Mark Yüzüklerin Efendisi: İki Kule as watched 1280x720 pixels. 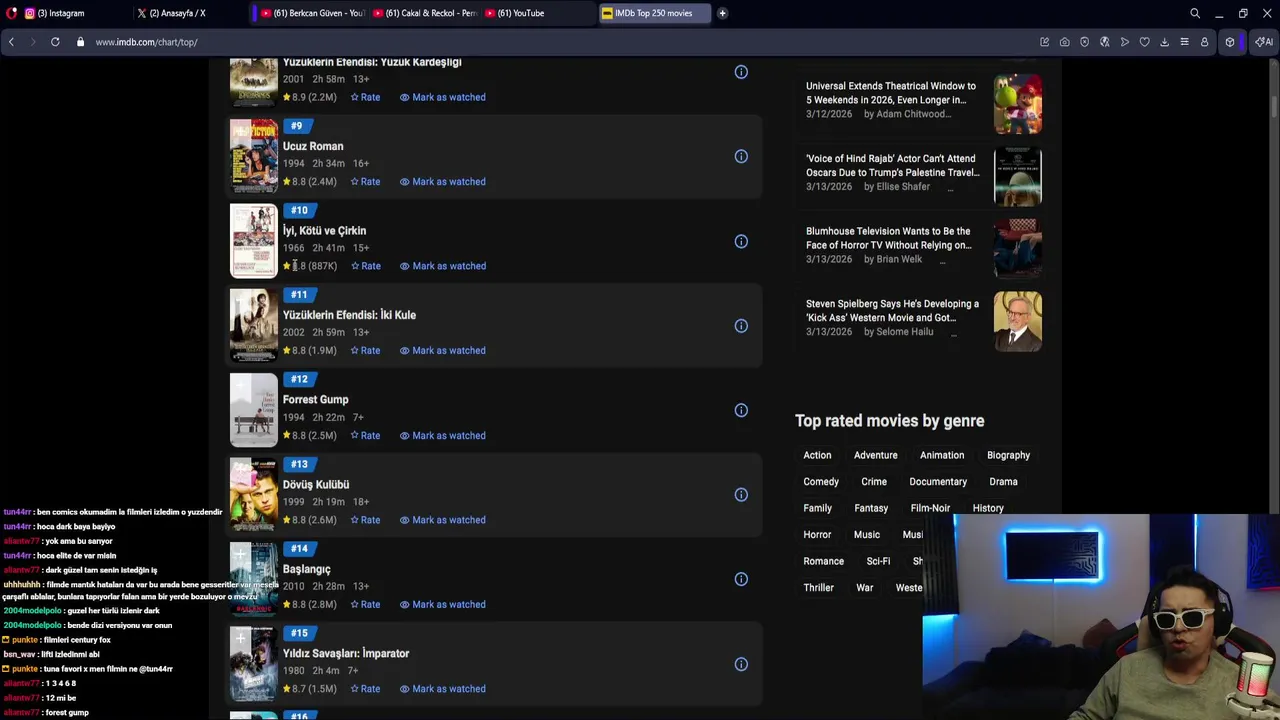(442, 351)
